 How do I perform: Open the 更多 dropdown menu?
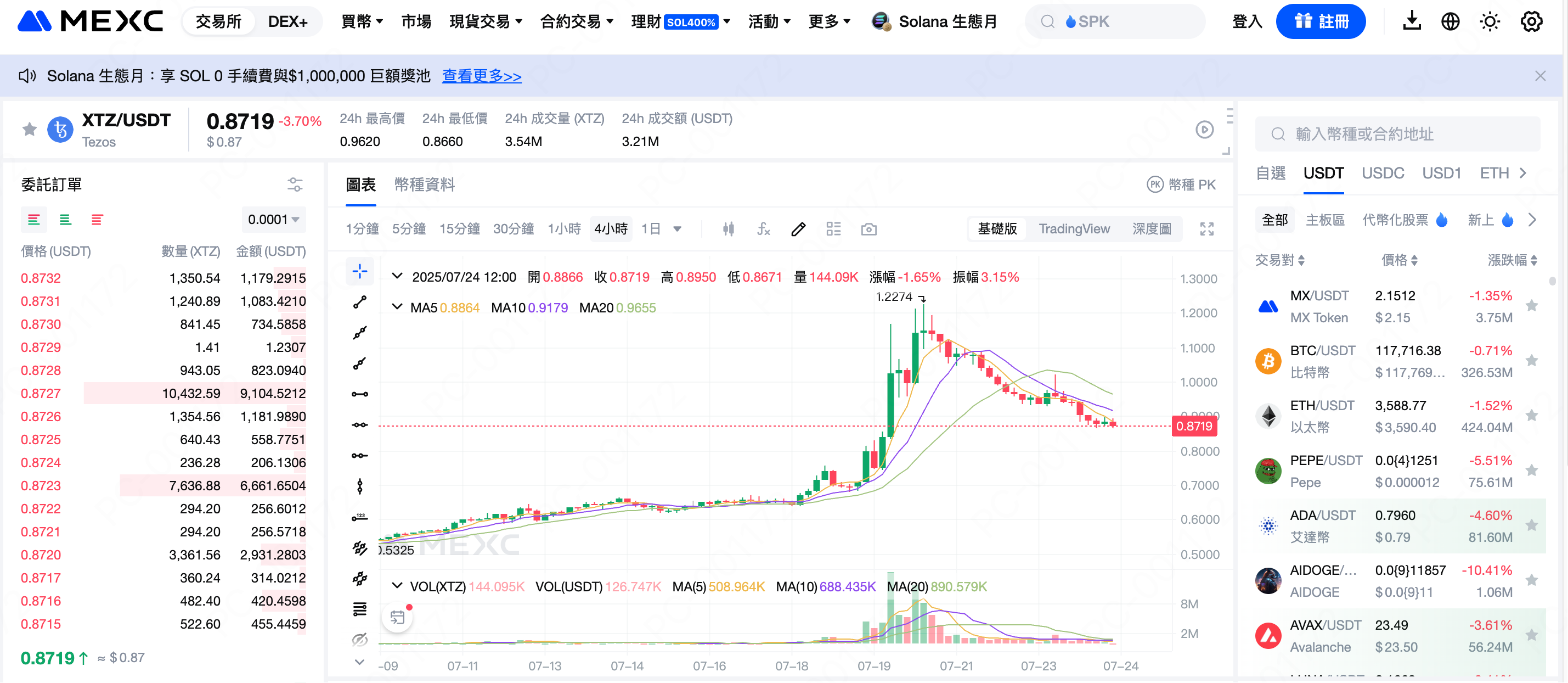pyautogui.click(x=829, y=21)
